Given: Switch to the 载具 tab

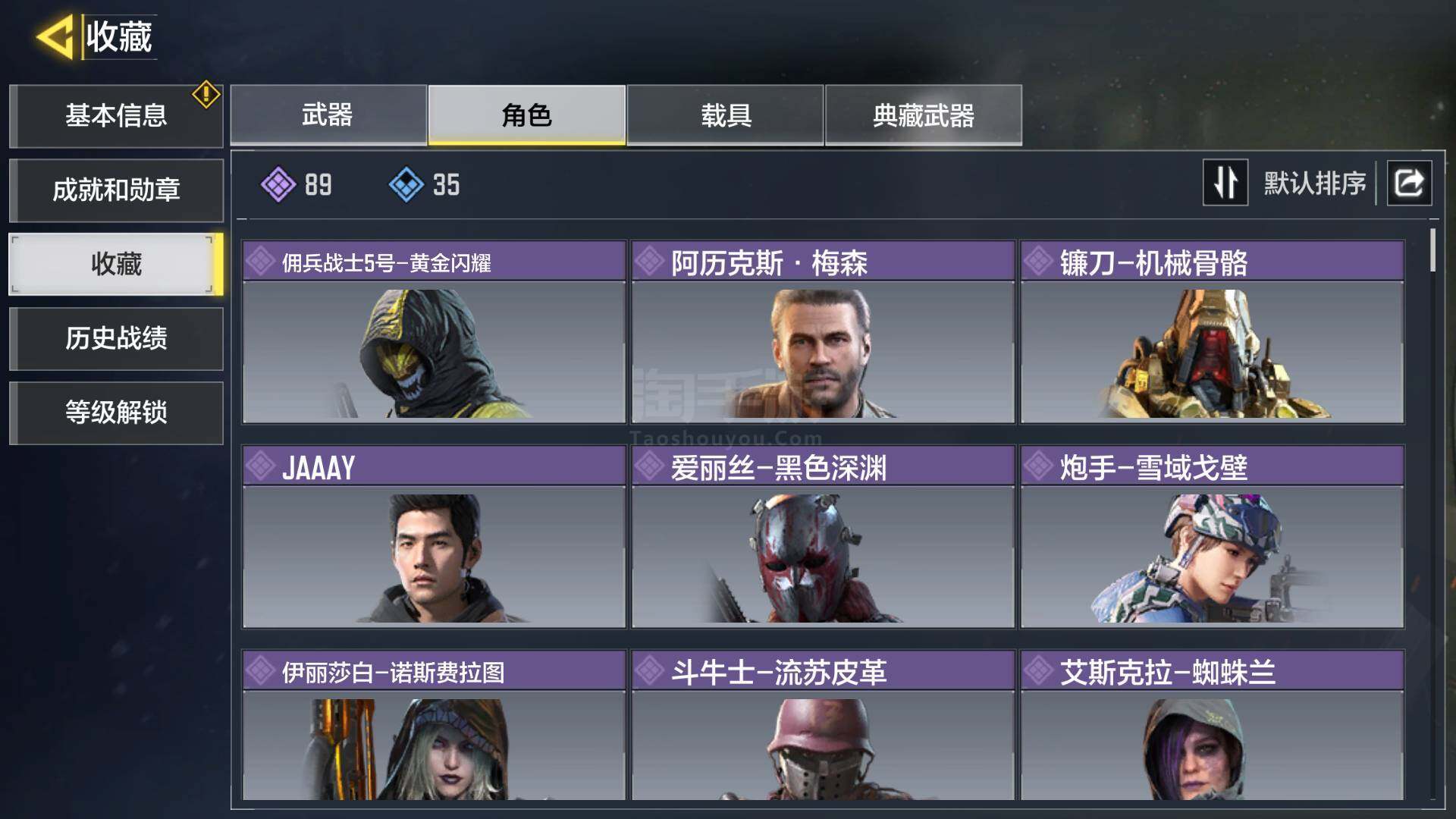Looking at the screenshot, I should [726, 115].
